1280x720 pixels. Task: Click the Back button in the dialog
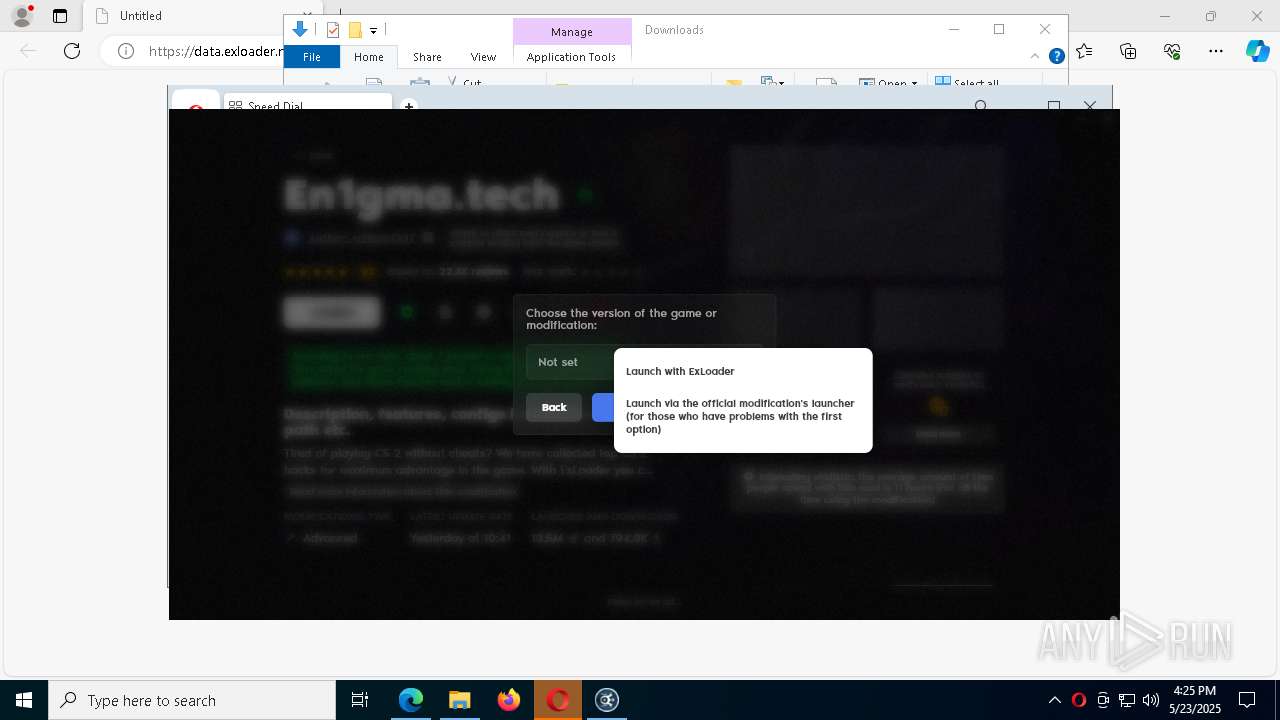pos(554,407)
